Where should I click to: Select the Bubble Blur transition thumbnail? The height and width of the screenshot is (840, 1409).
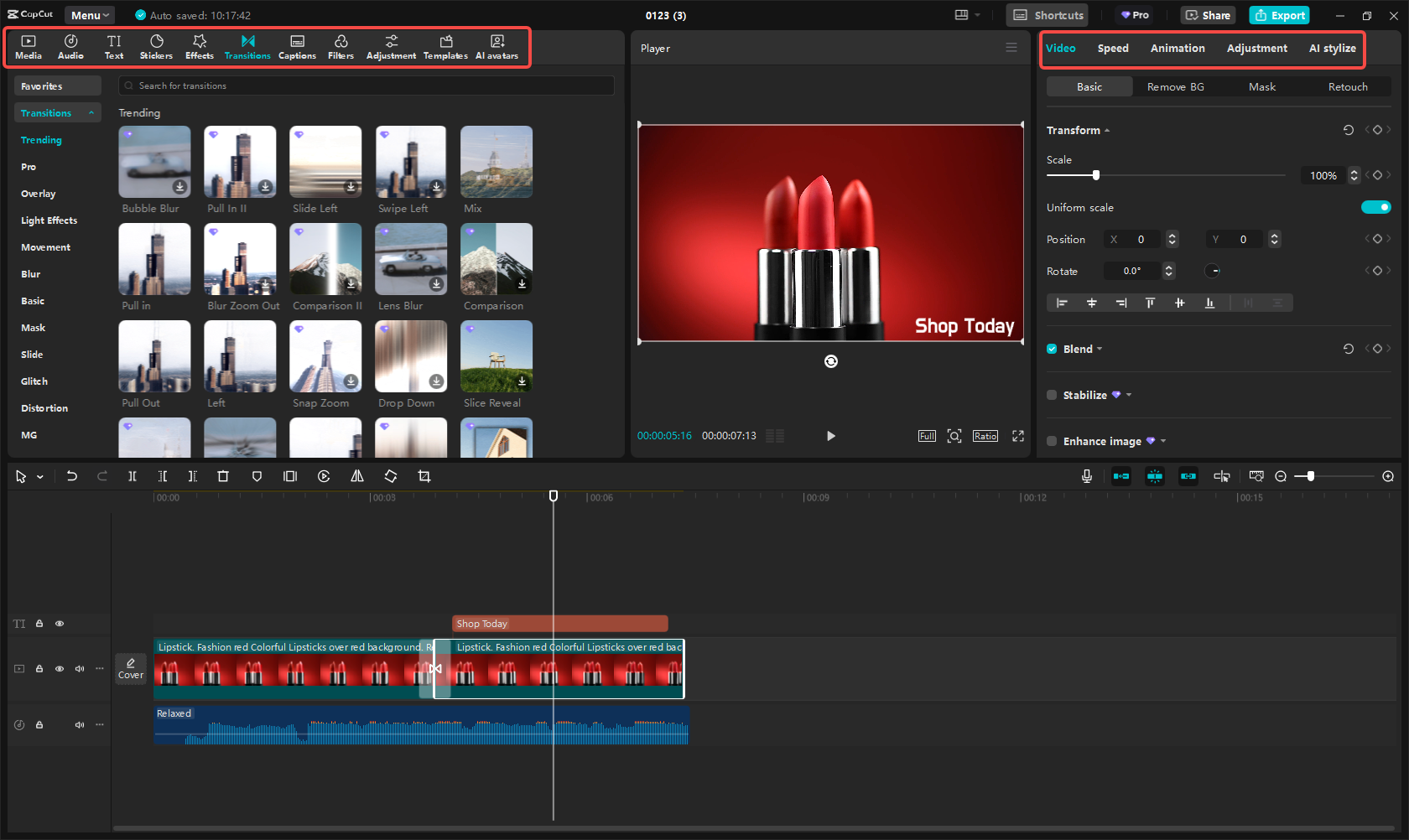154,161
